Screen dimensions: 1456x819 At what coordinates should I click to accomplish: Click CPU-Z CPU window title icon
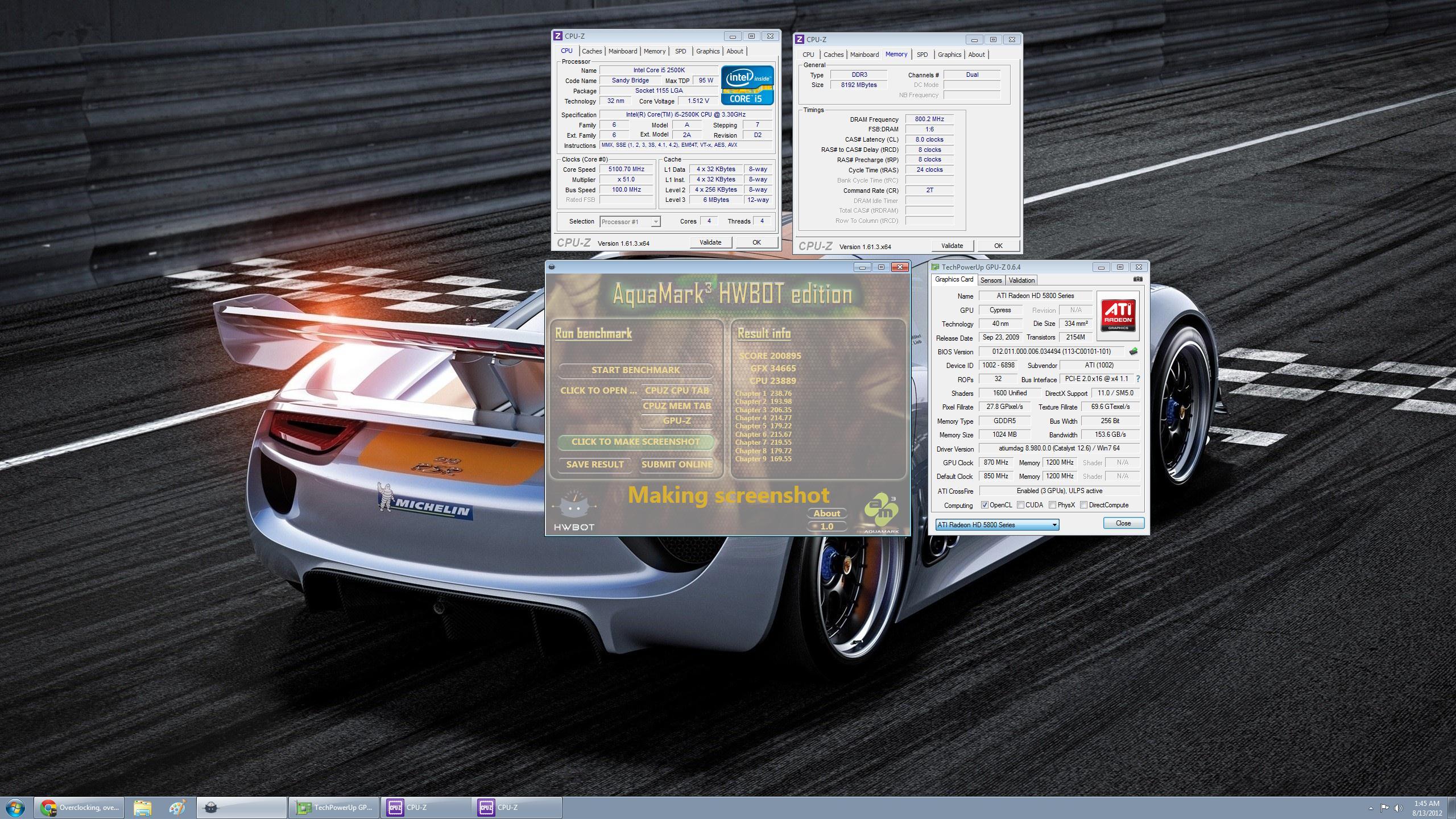pyautogui.click(x=558, y=36)
